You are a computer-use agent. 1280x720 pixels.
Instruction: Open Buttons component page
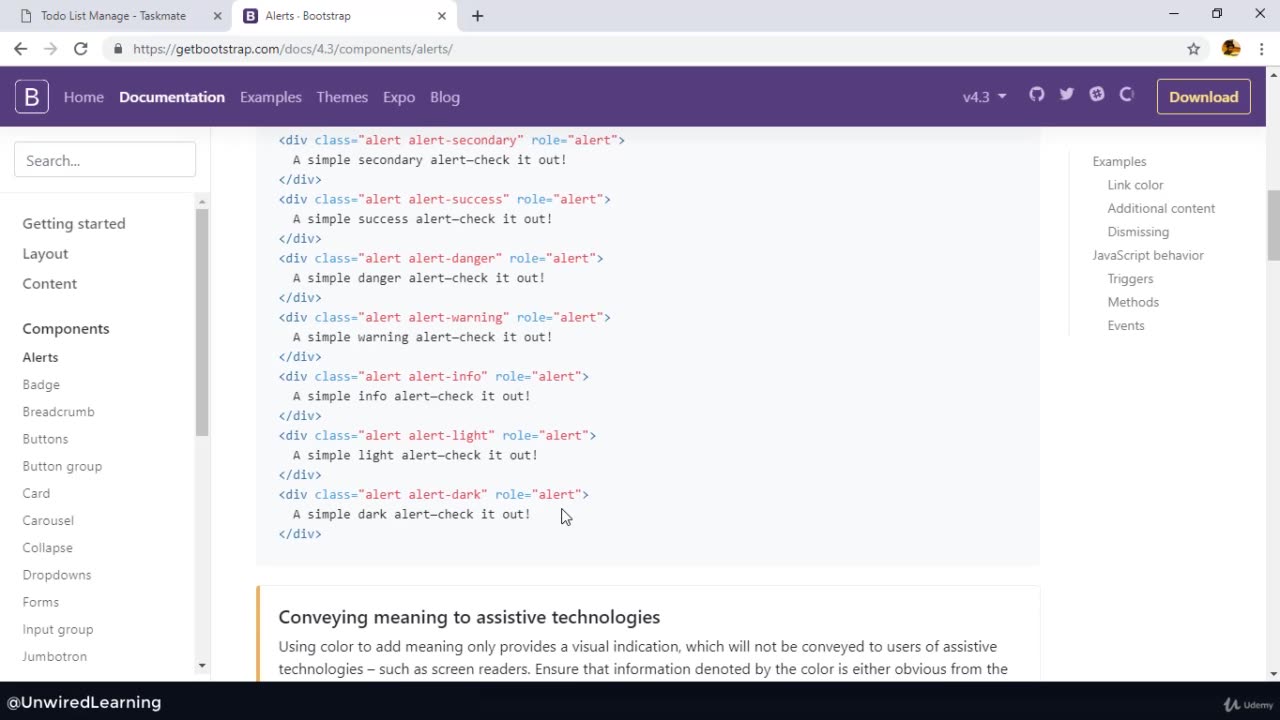[x=45, y=438]
